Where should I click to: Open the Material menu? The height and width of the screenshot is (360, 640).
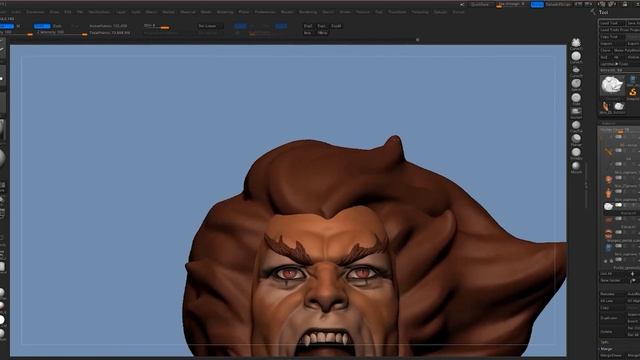coord(187,12)
